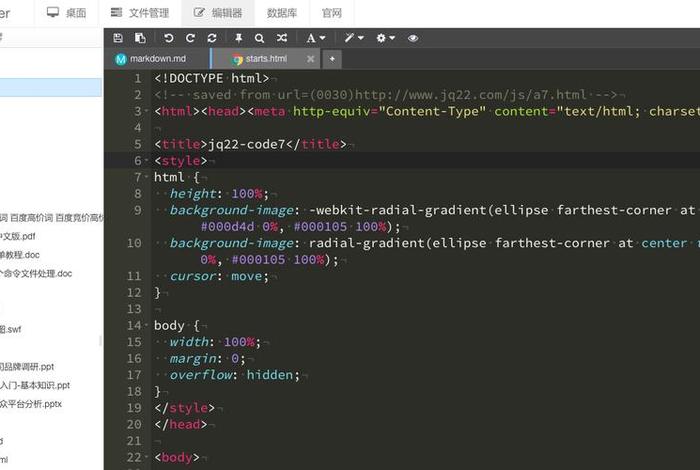Add a new editor tab with plus
The image size is (700, 470).
click(332, 59)
